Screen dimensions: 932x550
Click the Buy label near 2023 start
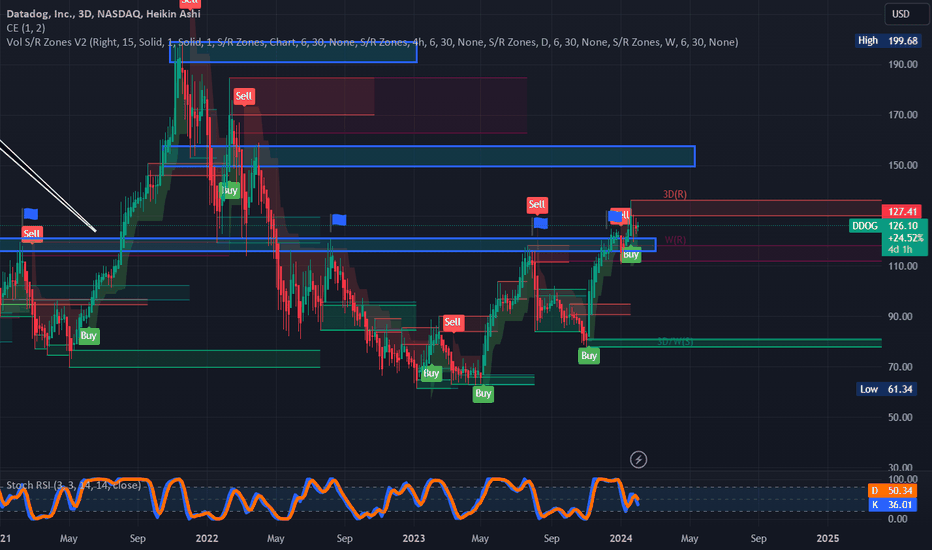point(431,373)
